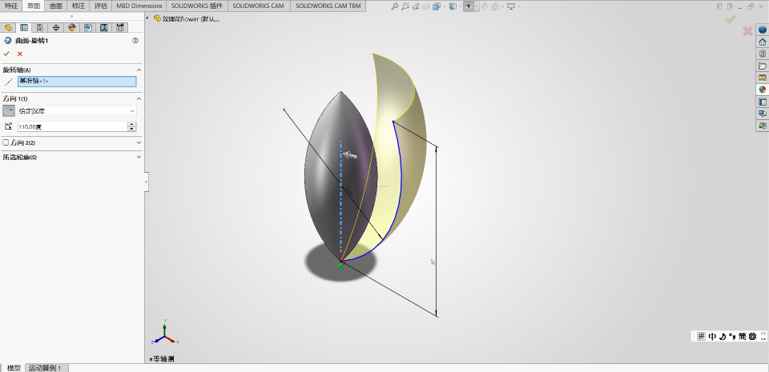Open the Design Library task pane tab
The image size is (769, 372).
[762, 54]
